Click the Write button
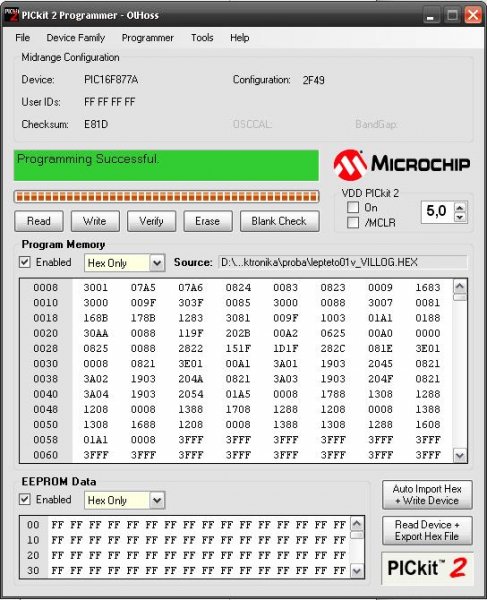Image resolution: width=487 pixels, height=600 pixels. 95,221
